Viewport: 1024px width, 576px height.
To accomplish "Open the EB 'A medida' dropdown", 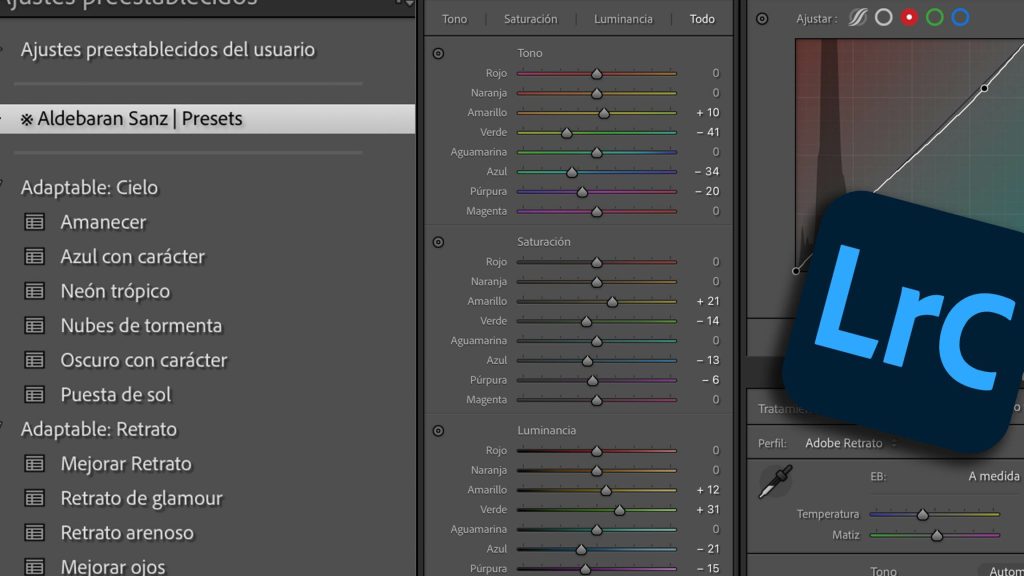I will (x=994, y=476).
